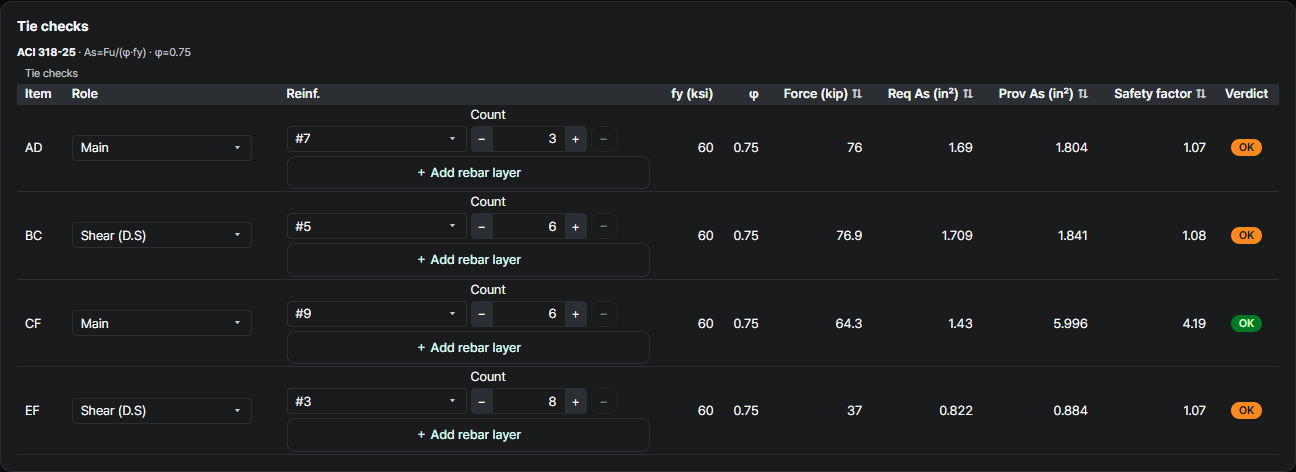Click the ACI 318-25 formula subtitle
Screen dimensions: 1296x472
[x=104, y=51]
